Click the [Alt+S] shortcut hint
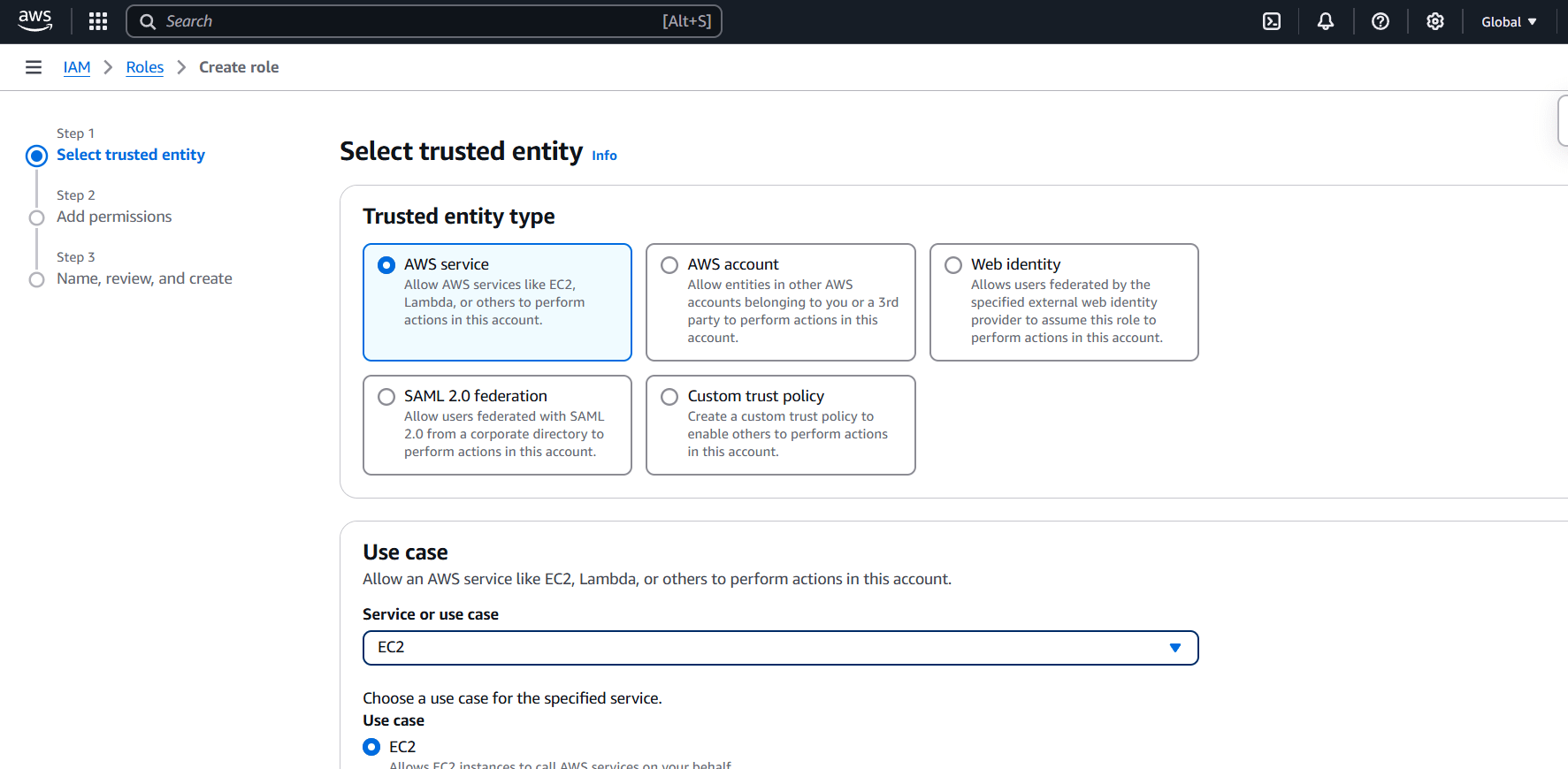This screenshot has height=769, width=1568. pyautogui.click(x=687, y=21)
